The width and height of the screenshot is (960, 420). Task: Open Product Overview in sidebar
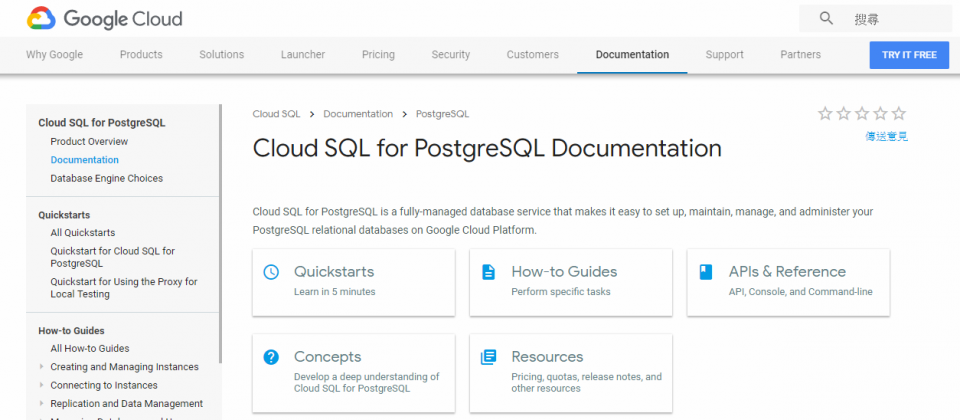click(89, 141)
